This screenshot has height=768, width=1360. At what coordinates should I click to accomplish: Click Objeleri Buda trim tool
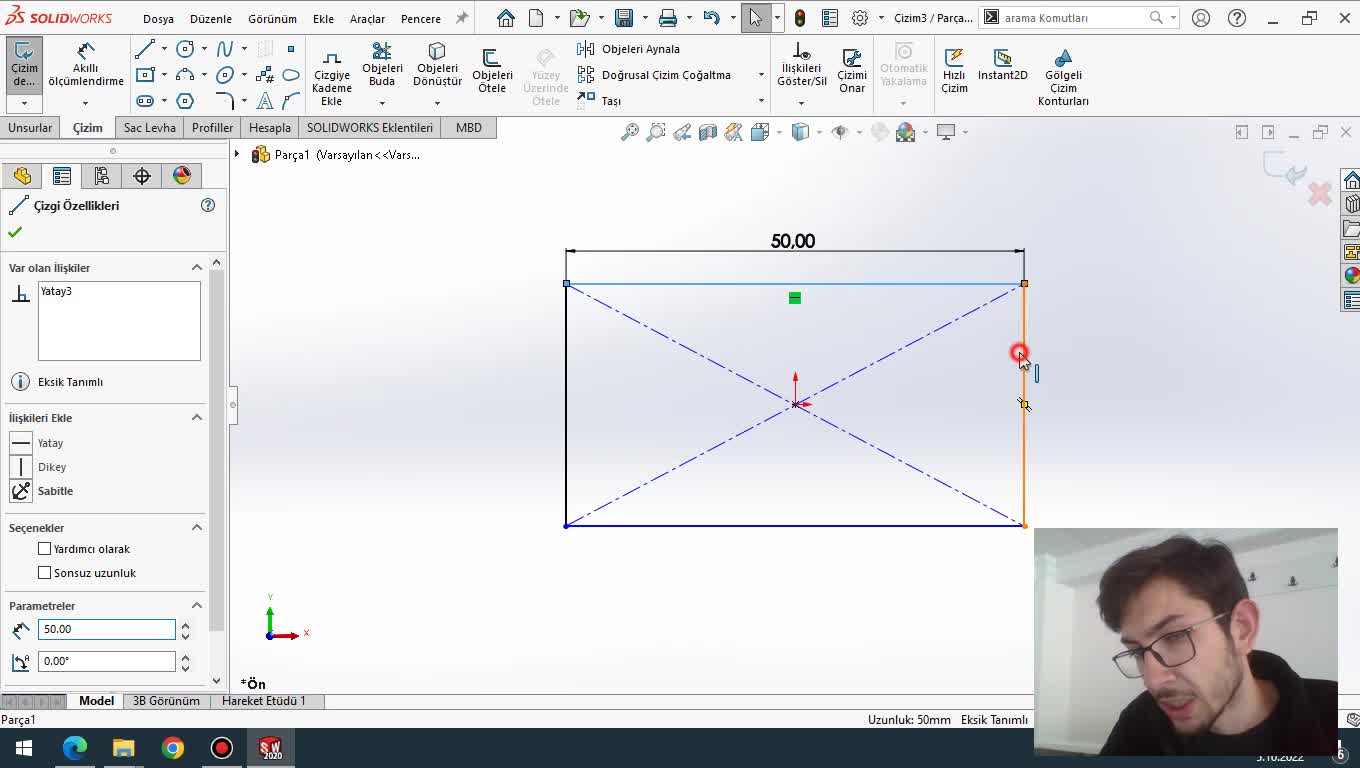[382, 65]
